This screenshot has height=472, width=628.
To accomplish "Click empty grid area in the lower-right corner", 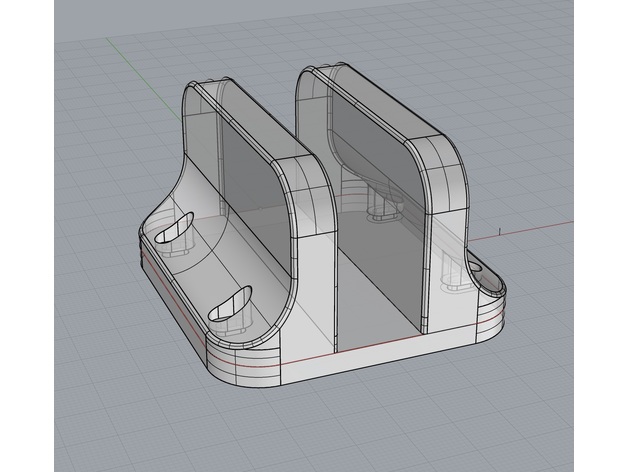I will [x=560, y=420].
